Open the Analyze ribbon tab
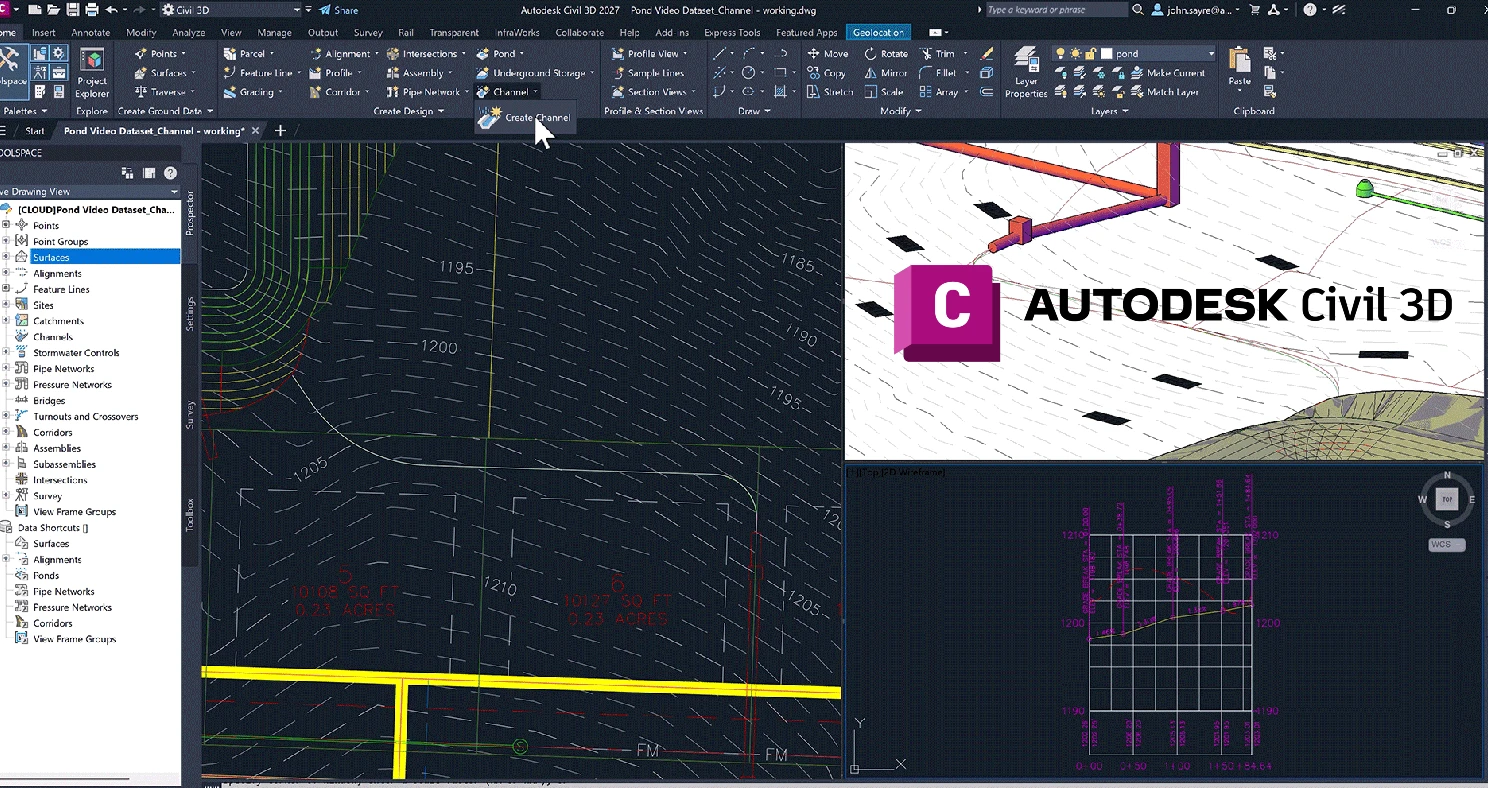 coord(188,33)
